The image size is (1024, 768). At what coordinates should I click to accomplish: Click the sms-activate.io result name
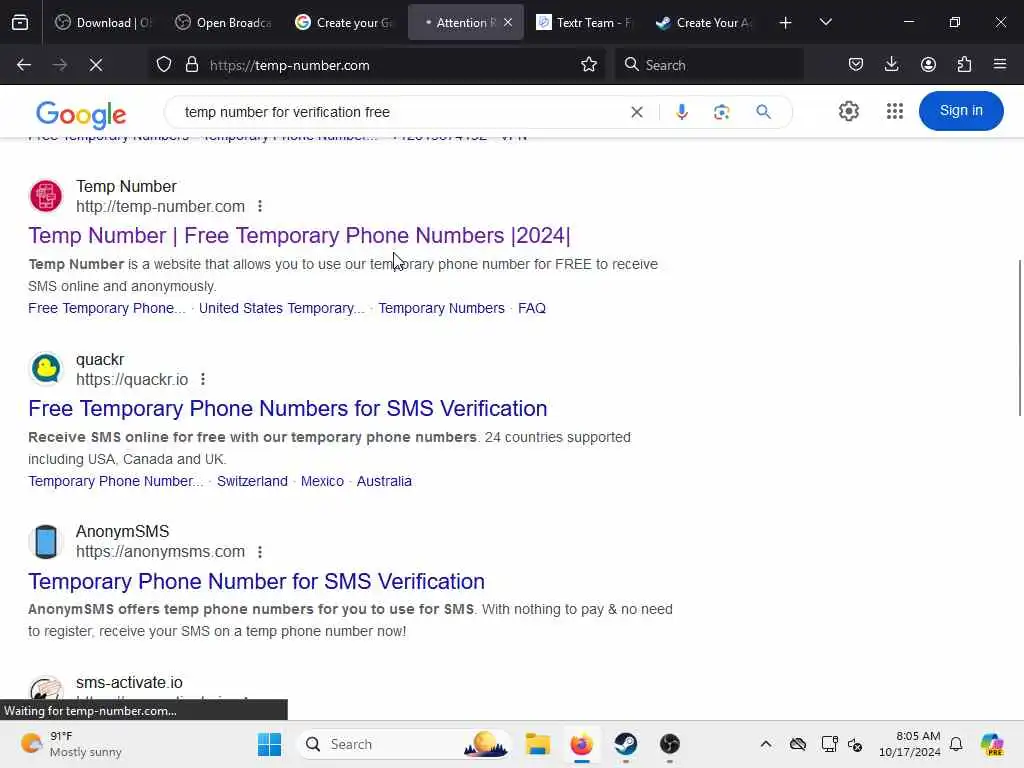click(x=129, y=682)
